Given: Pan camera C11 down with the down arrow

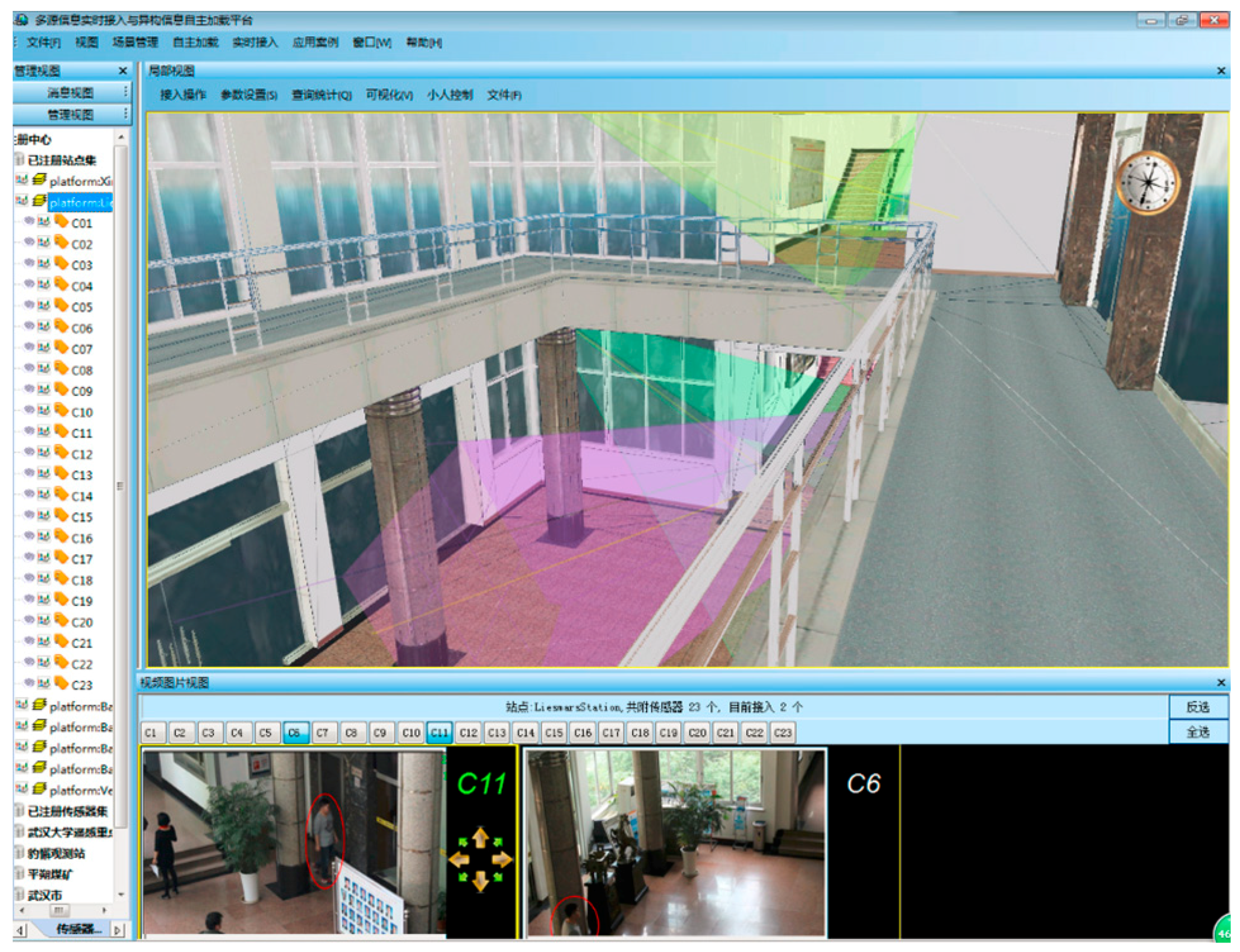Looking at the screenshot, I should pyautogui.click(x=480, y=881).
